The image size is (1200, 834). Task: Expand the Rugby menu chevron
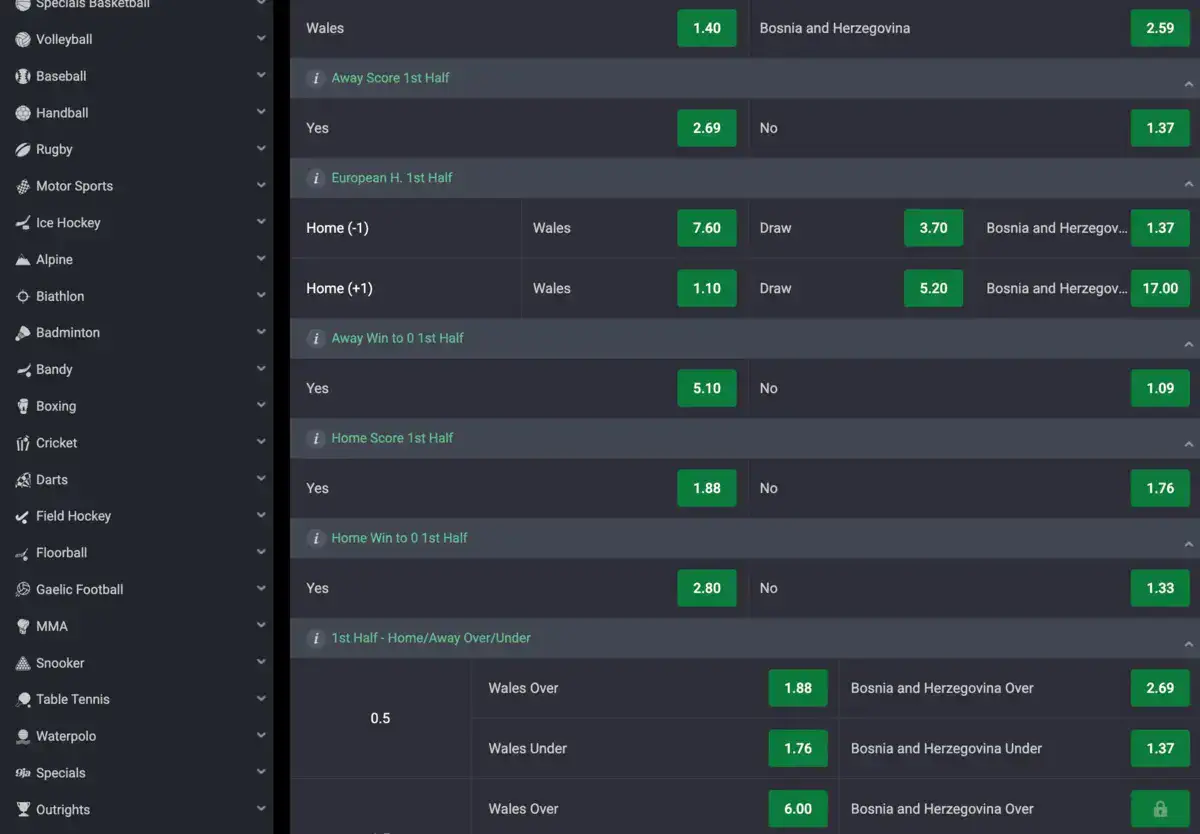[261, 148]
